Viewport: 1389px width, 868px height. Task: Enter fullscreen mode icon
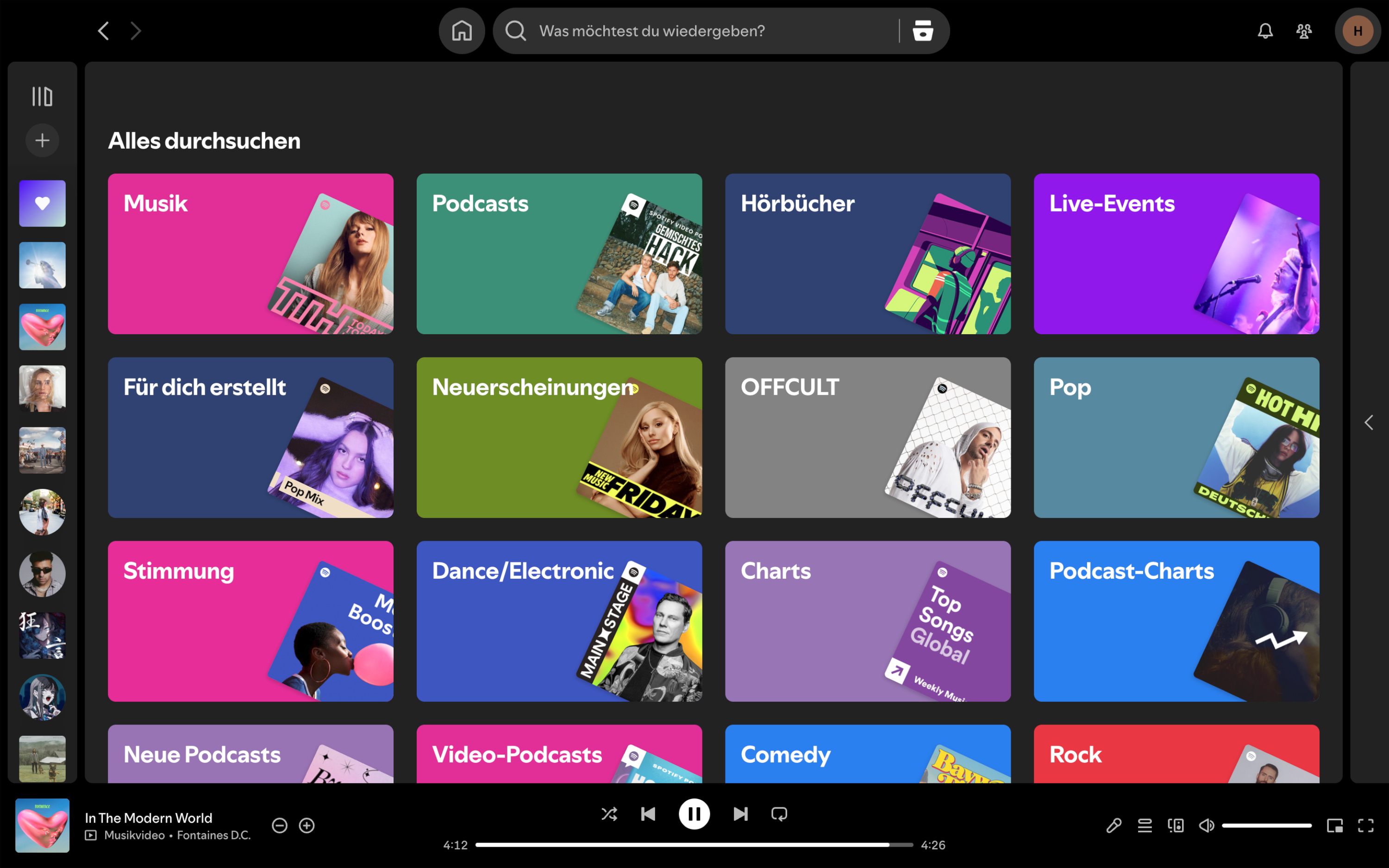pos(1365,825)
